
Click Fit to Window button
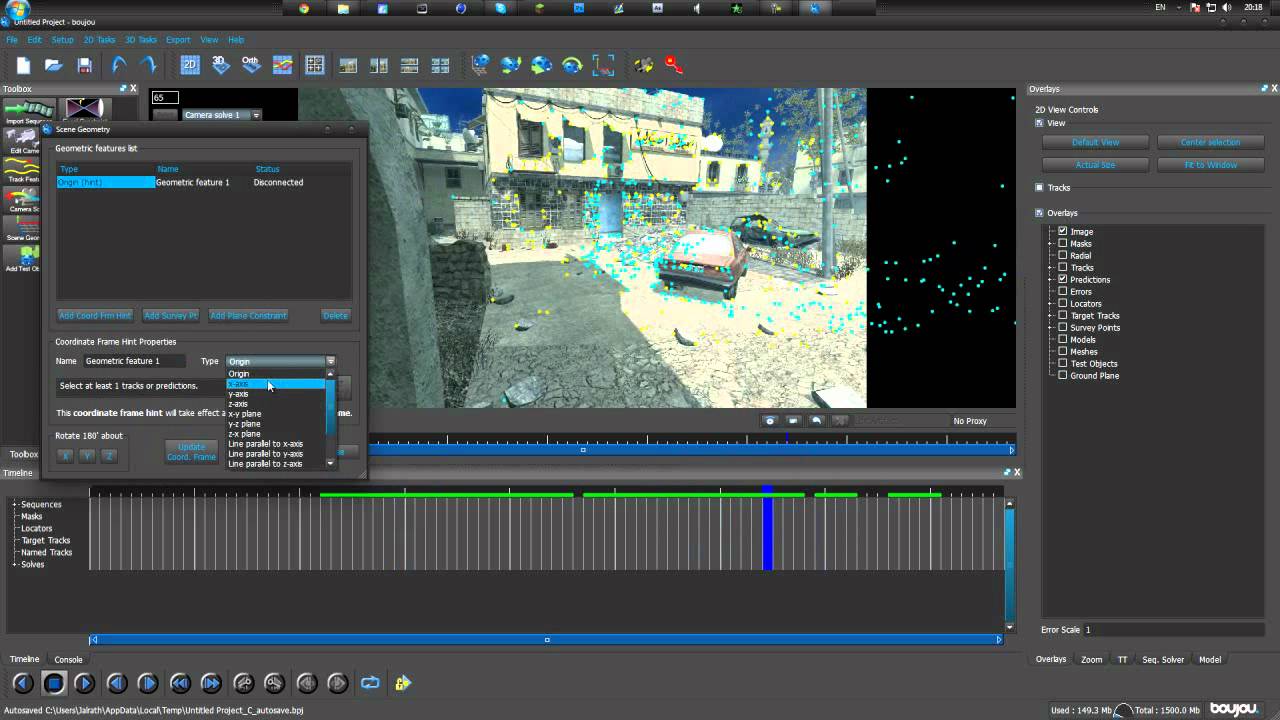pos(1211,164)
